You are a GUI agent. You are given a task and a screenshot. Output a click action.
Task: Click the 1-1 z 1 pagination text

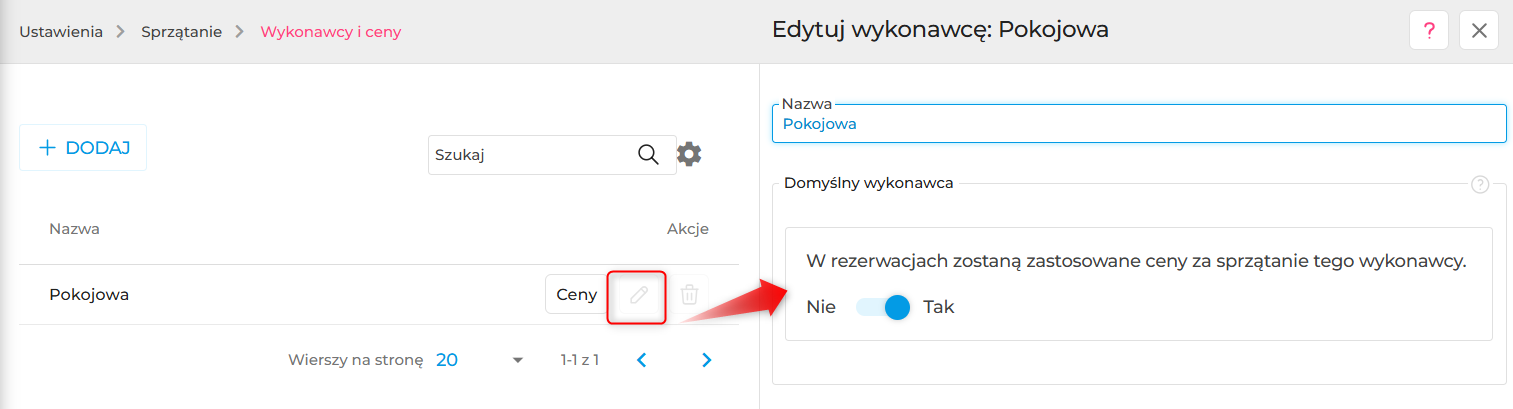click(580, 360)
